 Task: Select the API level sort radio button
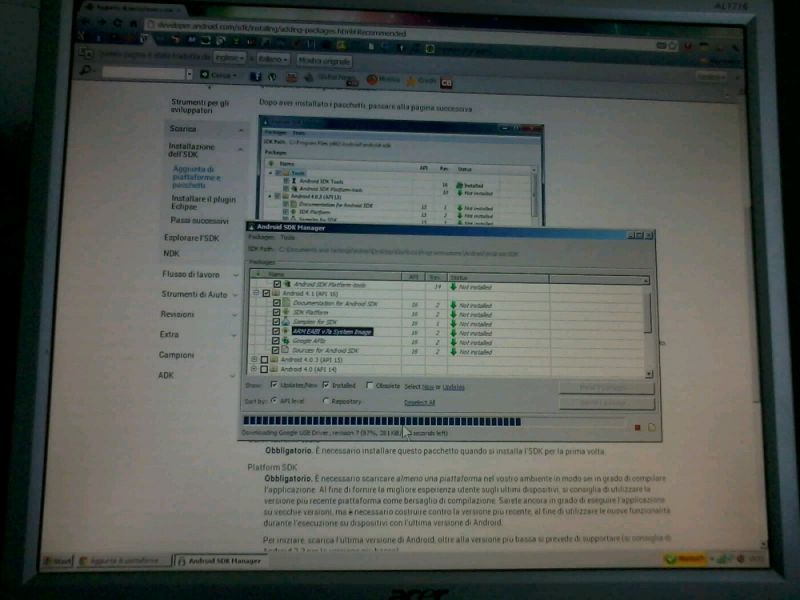274,401
